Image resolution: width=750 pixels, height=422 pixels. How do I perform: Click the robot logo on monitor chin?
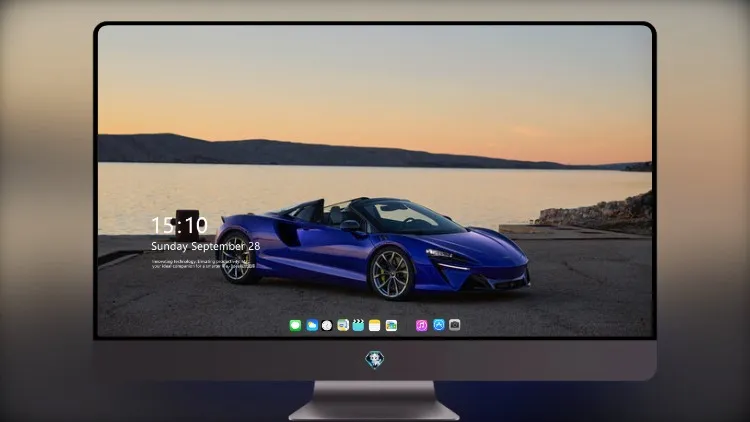(375, 359)
